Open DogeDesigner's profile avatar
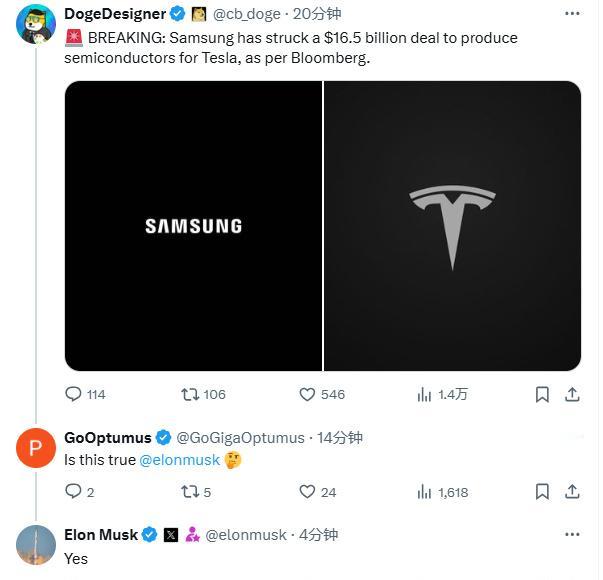The image size is (603, 580). pos(36,24)
